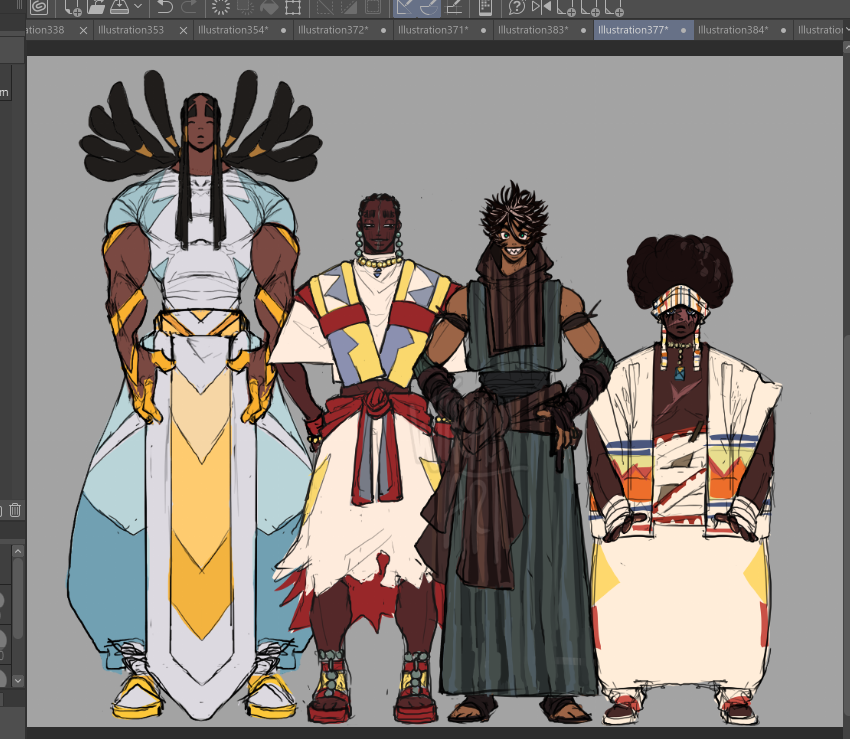850x739 pixels.
Task: Click the Scale/Rotate transform icon
Action: [293, 7]
